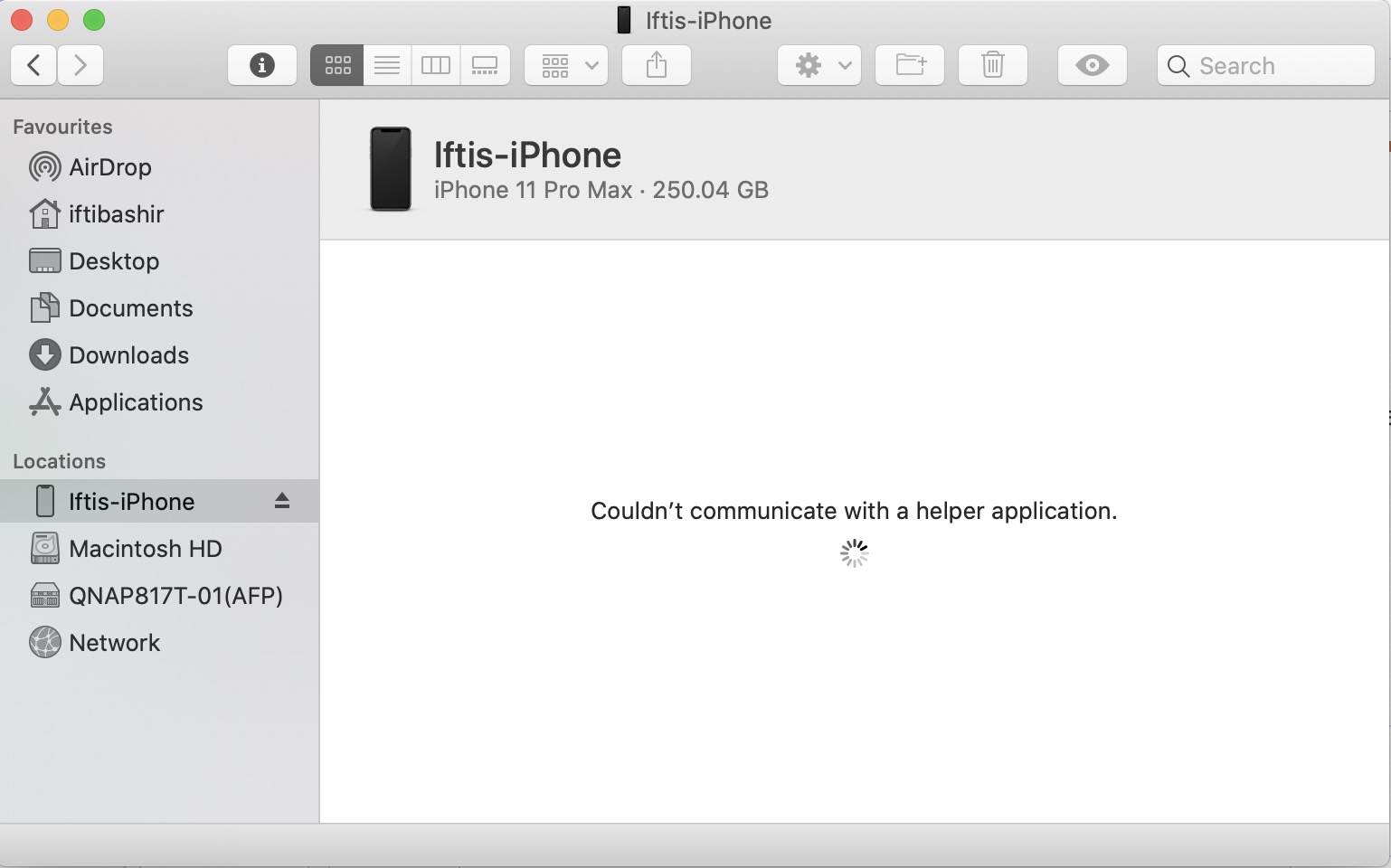Screen dimensions: 1391x868
Task: Go back with the navigation arrow
Action: click(x=33, y=64)
